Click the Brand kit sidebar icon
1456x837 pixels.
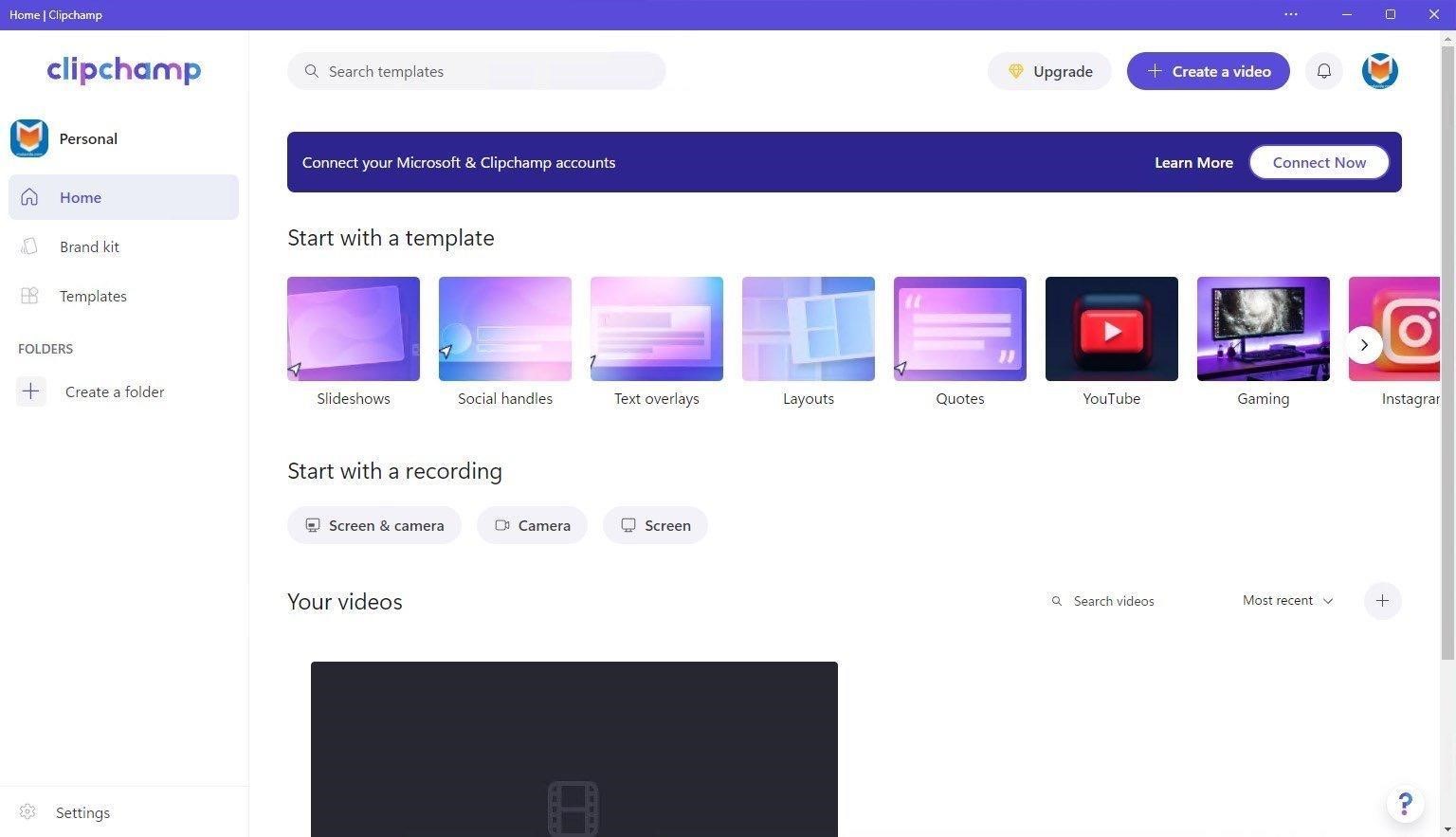(29, 246)
